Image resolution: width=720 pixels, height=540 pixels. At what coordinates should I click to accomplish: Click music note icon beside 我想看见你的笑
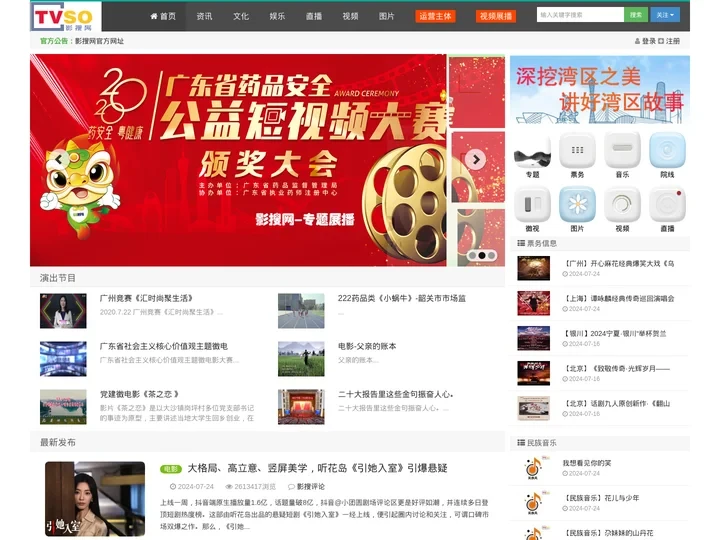534,467
